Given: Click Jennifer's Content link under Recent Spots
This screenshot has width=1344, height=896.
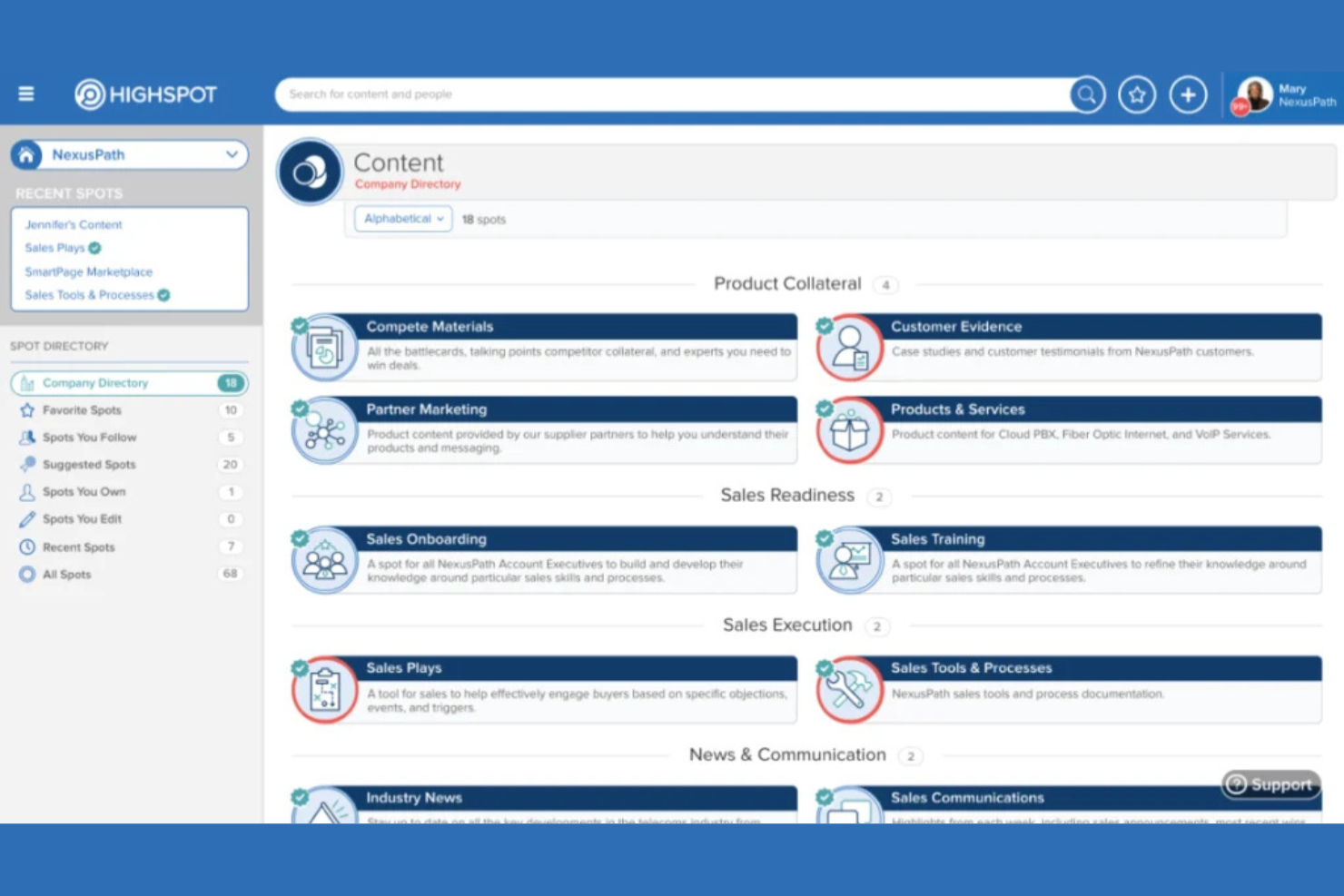Looking at the screenshot, I should pyautogui.click(x=73, y=224).
